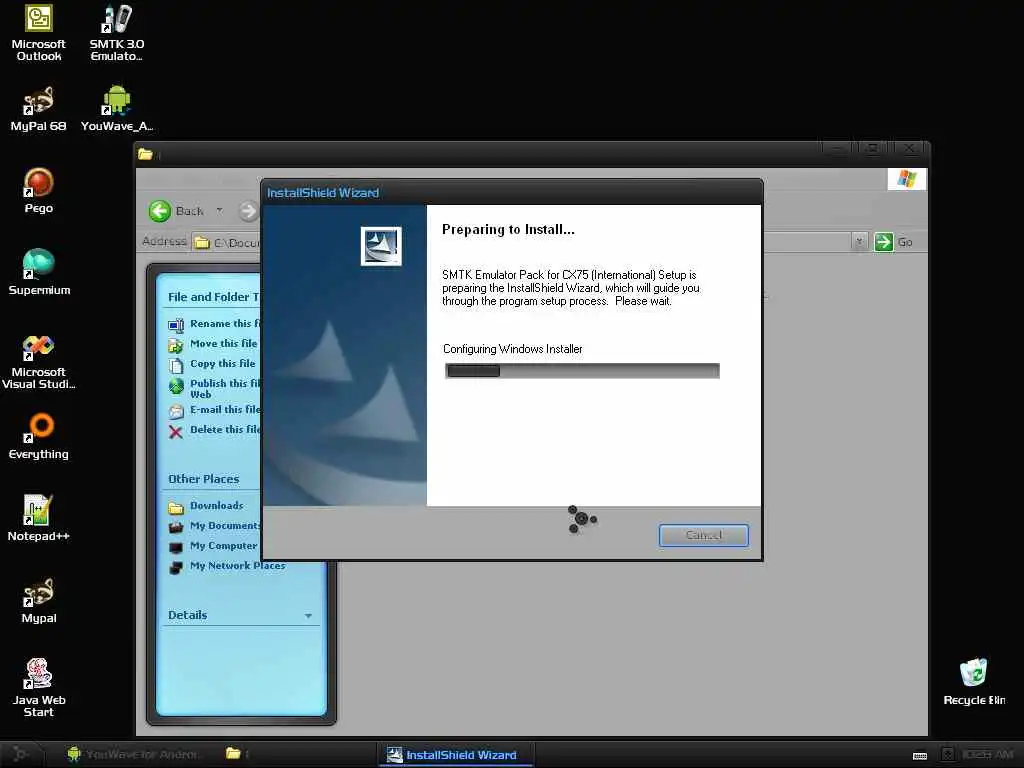Open the Address bar dropdown arrow
The image size is (1024, 768).
pyautogui.click(x=859, y=242)
